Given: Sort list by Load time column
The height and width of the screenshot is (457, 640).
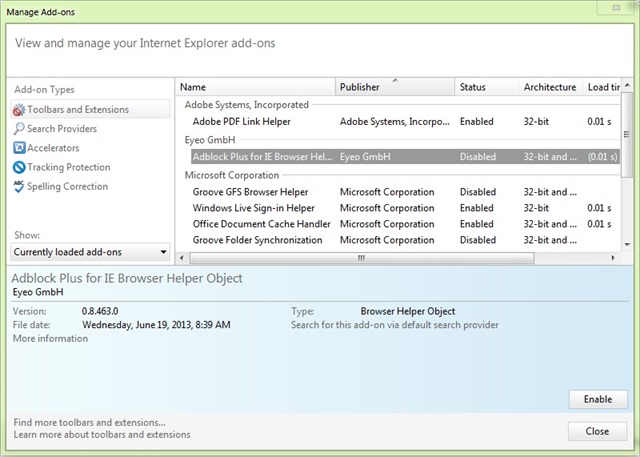Looking at the screenshot, I should click(x=602, y=87).
